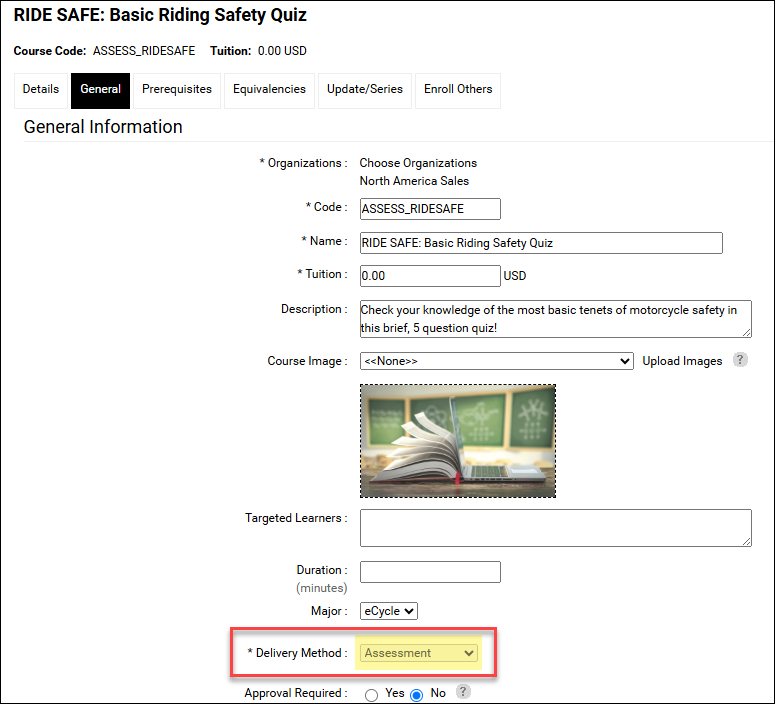Click the course image thumbnail preview
The image size is (775, 704).
[458, 441]
